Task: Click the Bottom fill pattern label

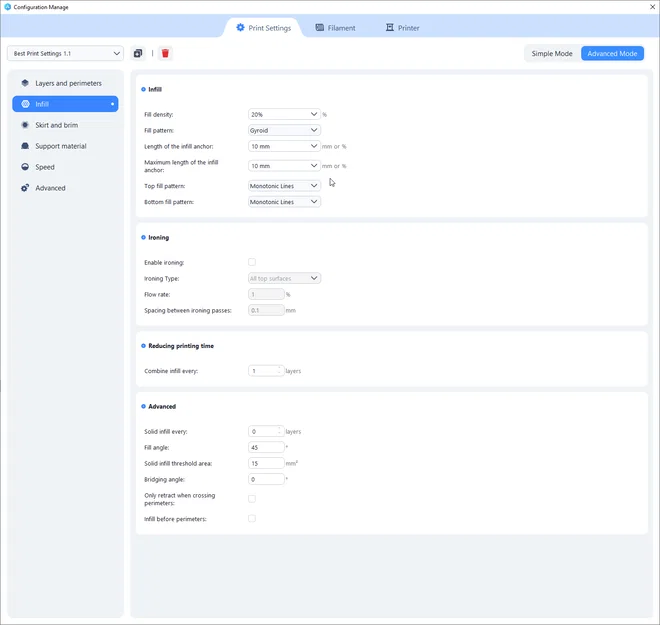Action: [x=169, y=202]
